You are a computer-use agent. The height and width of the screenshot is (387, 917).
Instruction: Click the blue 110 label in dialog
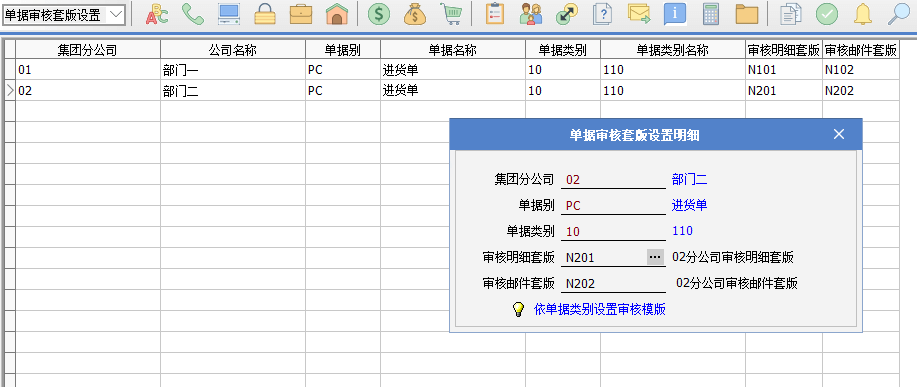click(682, 231)
